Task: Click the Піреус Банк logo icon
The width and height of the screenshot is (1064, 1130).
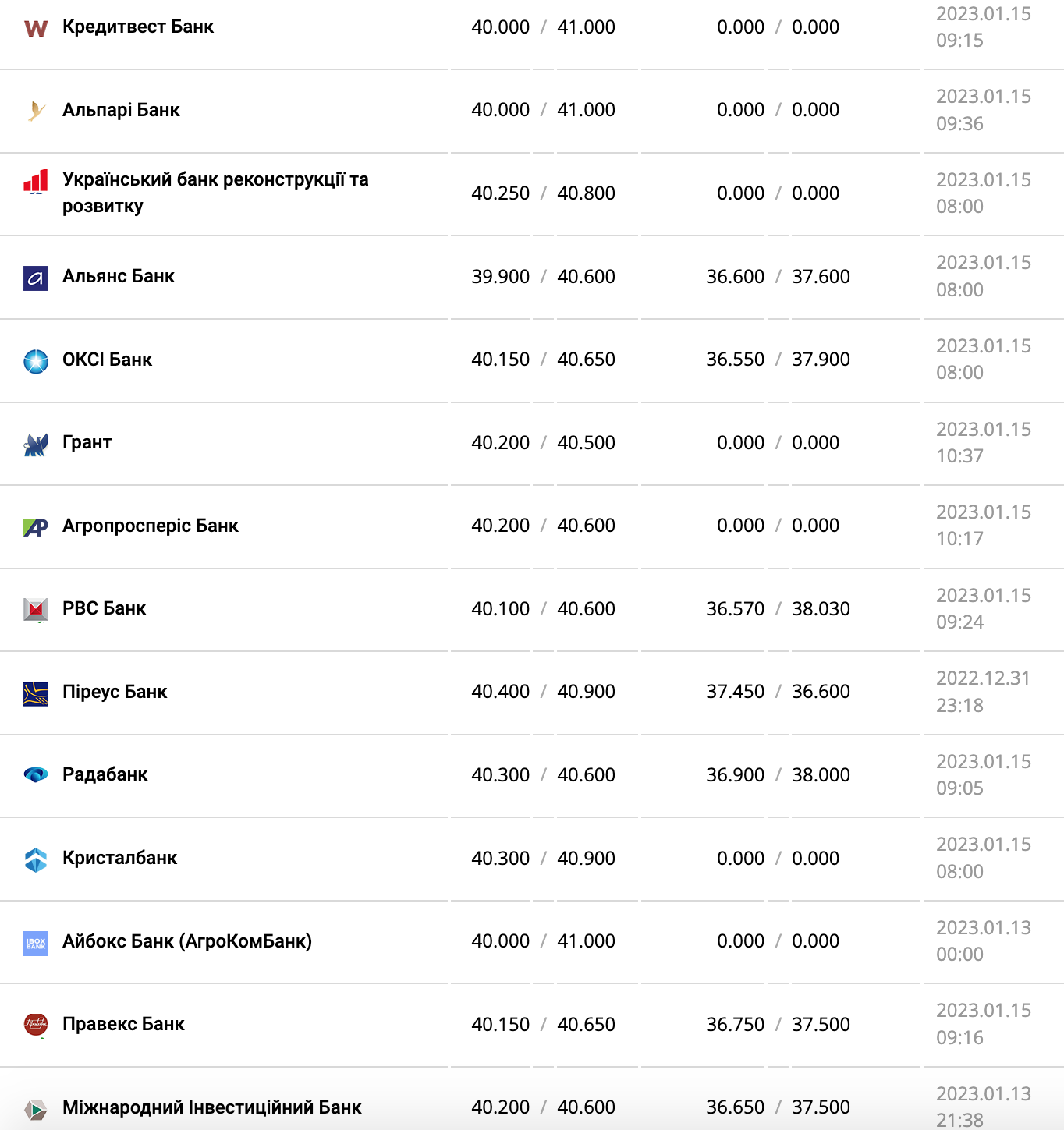Action: (x=36, y=693)
